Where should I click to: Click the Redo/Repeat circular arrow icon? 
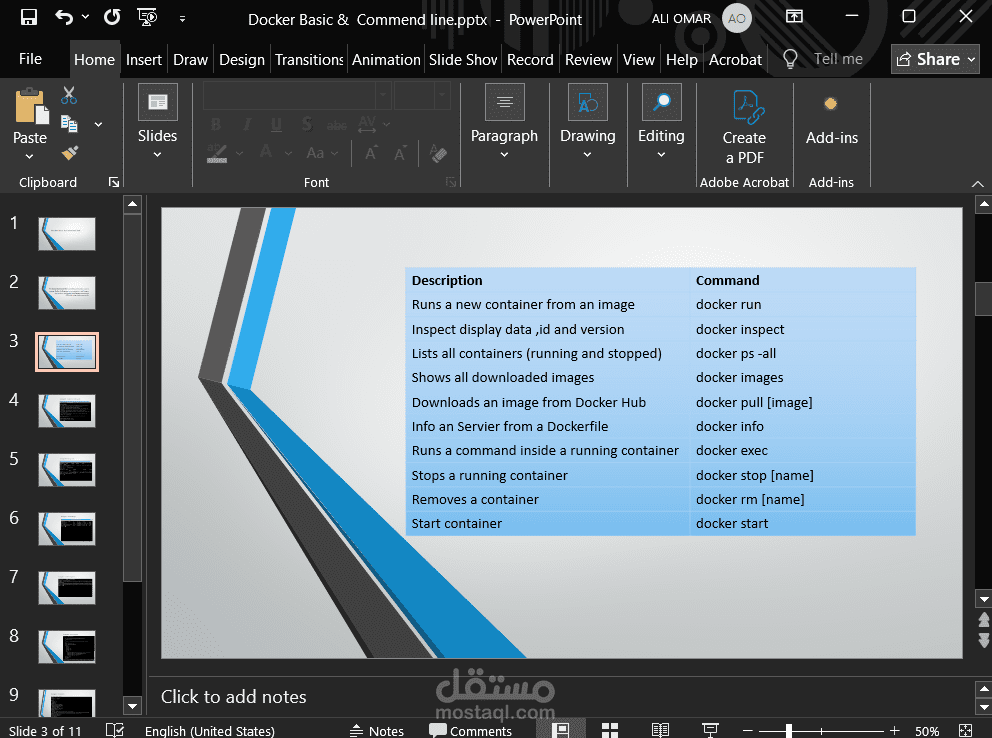click(112, 18)
